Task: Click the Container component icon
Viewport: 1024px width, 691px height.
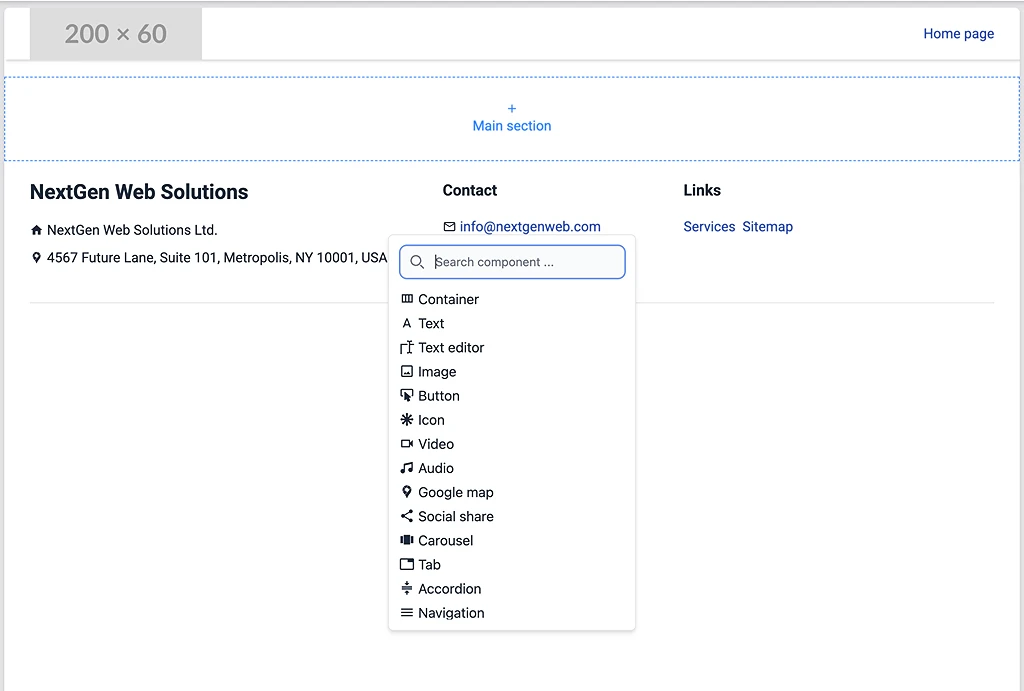Action: tap(407, 299)
